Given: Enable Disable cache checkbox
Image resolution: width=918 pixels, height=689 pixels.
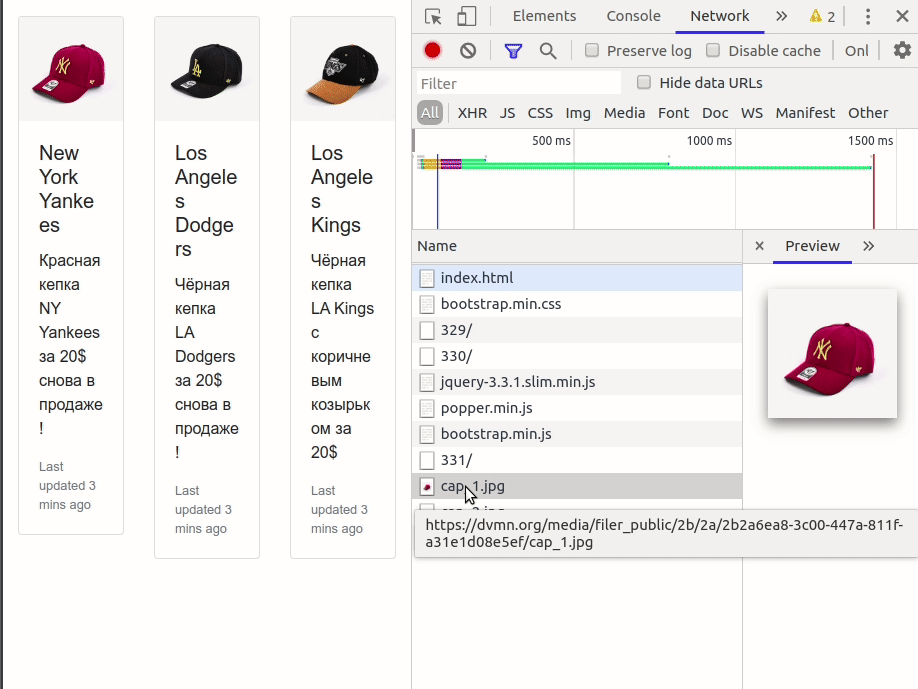Looking at the screenshot, I should coord(713,50).
